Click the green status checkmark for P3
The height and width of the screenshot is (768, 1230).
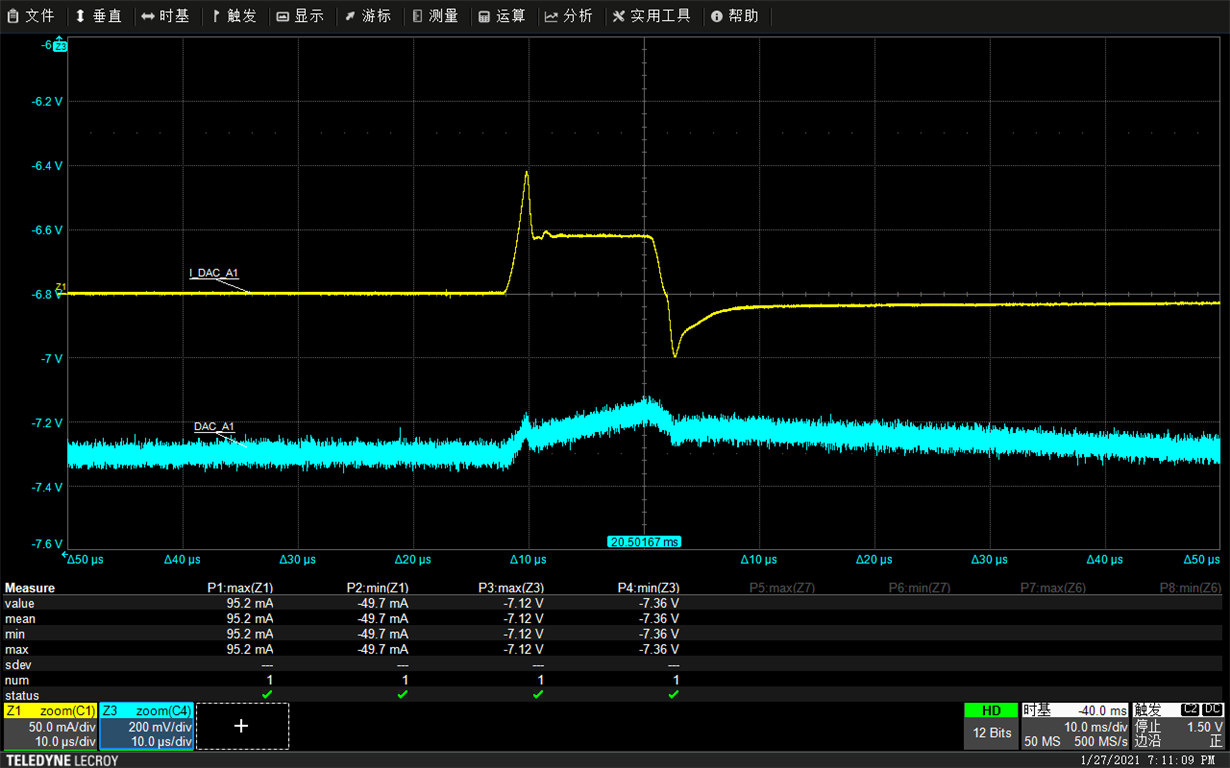click(538, 694)
